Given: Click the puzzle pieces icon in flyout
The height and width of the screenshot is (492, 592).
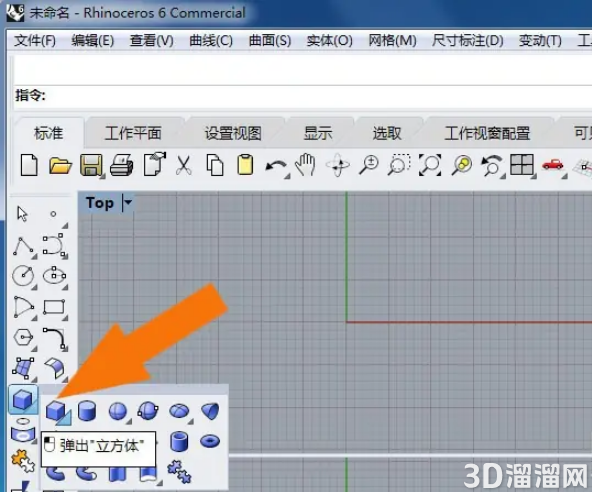Looking at the screenshot, I should 179,471.
